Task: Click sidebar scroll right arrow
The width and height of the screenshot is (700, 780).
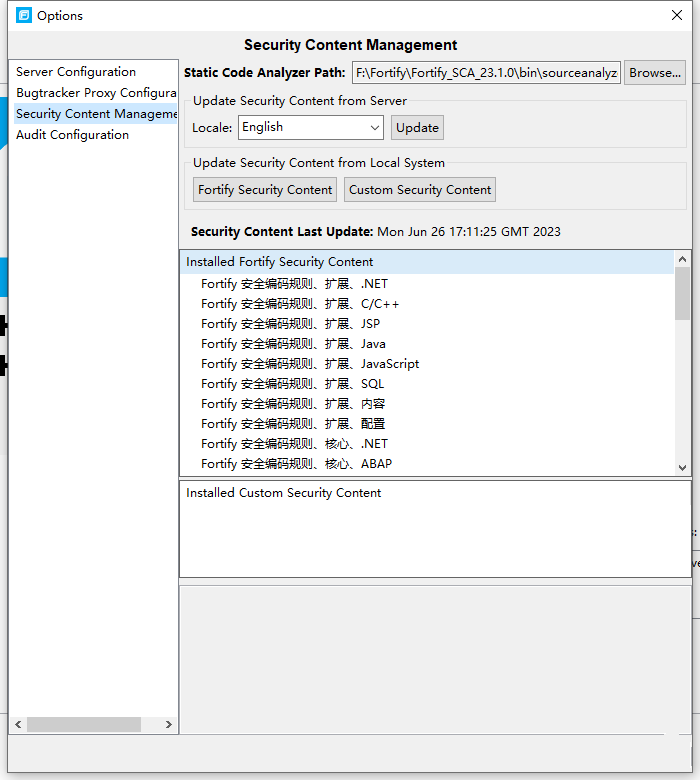Action: click(x=169, y=724)
